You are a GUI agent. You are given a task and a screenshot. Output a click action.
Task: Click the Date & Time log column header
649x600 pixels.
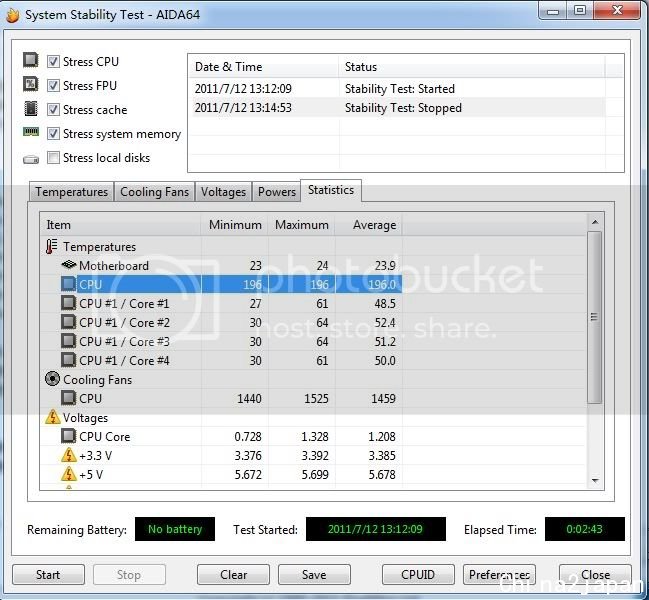264,67
